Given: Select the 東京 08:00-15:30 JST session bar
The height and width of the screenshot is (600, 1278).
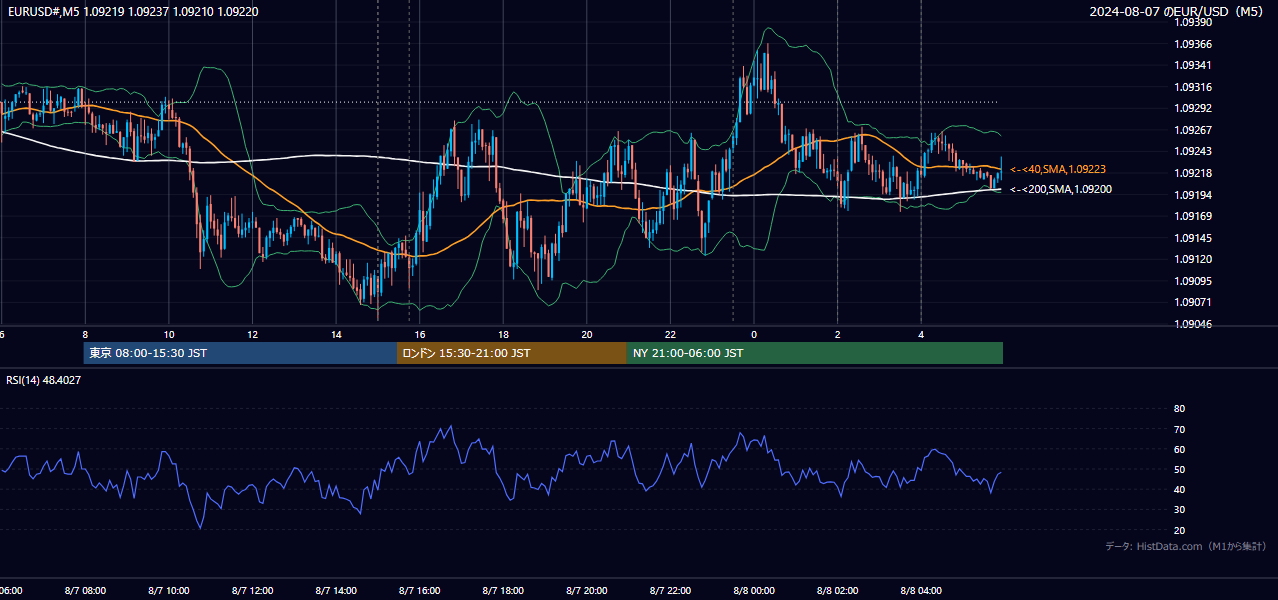Looking at the screenshot, I should pyautogui.click(x=240, y=353).
